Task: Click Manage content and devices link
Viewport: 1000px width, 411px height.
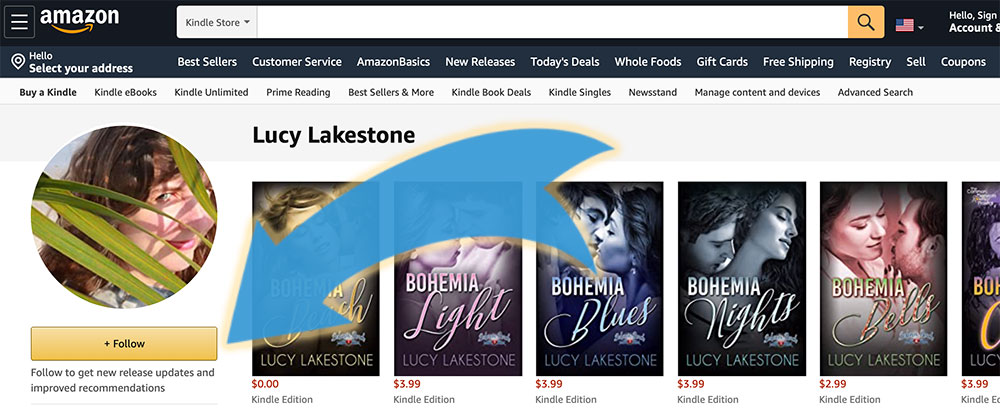Action: [757, 93]
